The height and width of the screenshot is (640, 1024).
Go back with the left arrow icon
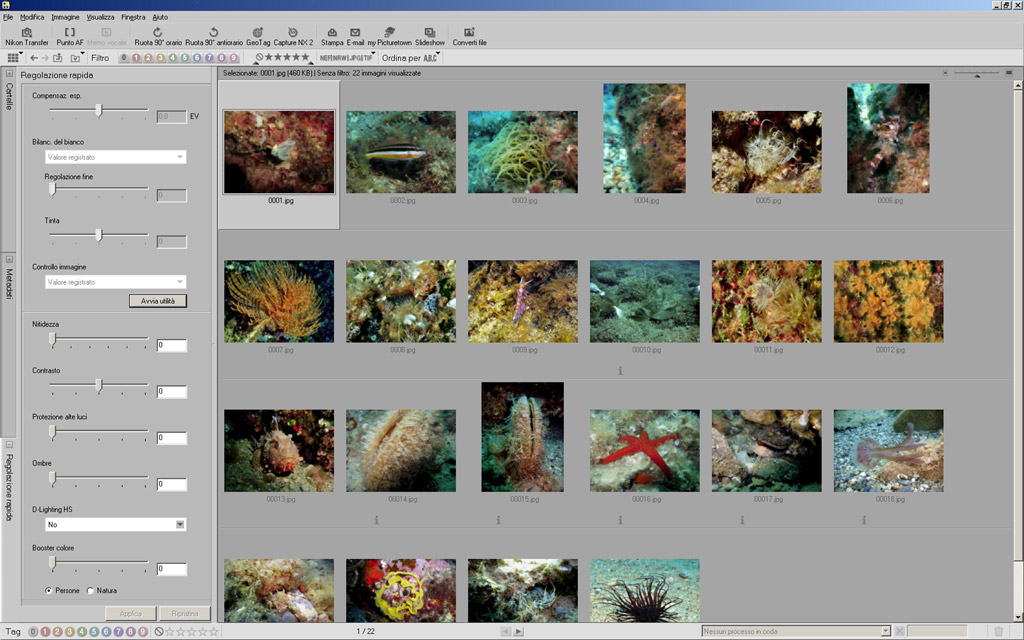coord(34,58)
